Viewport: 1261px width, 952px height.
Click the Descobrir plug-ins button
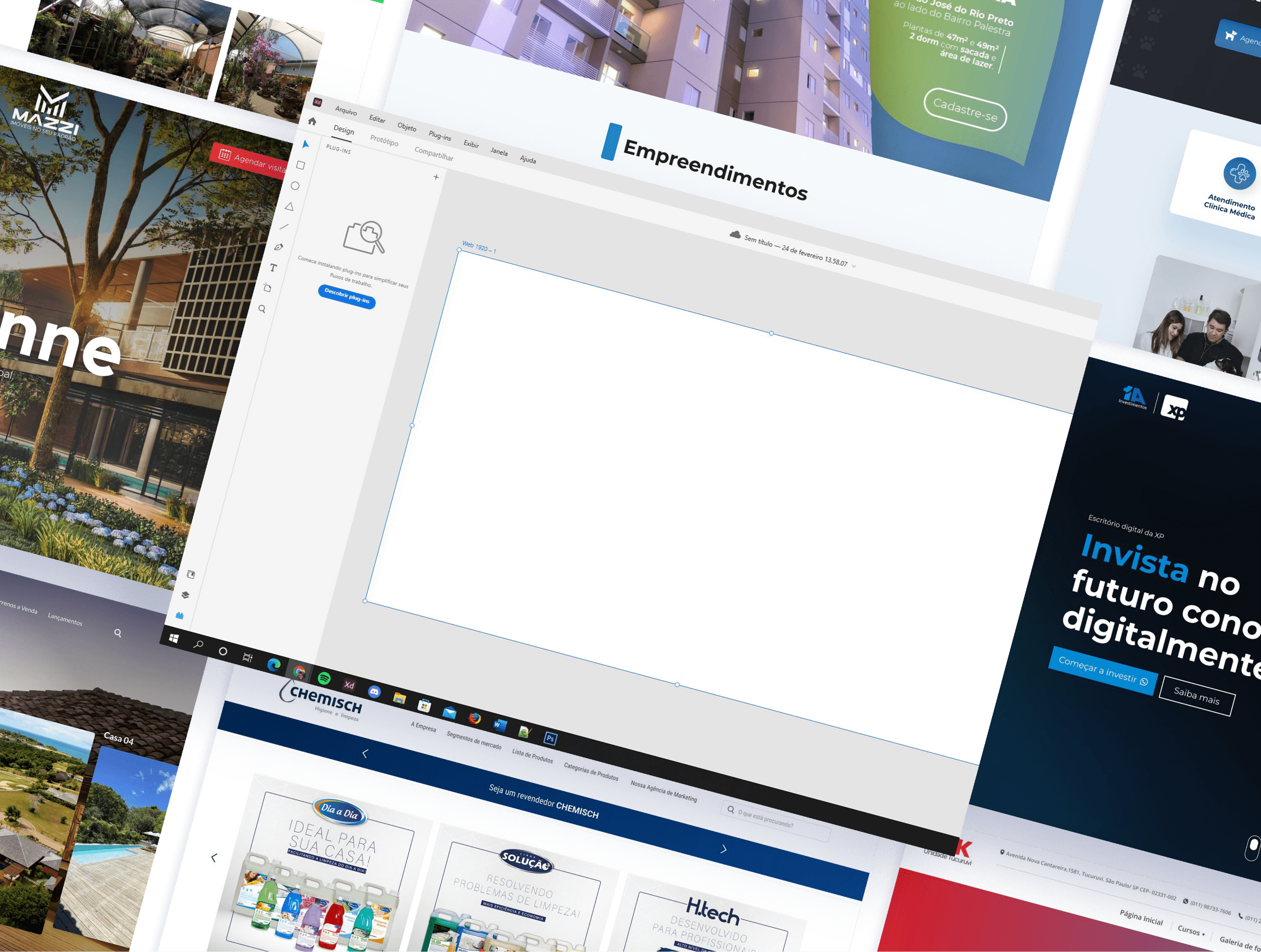[x=347, y=297]
